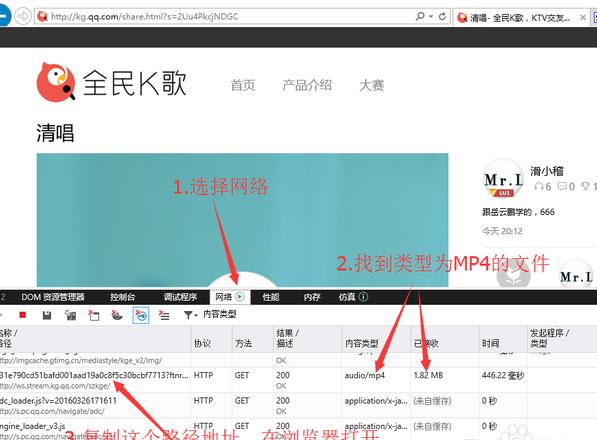Switch to 调试程序 tab
This screenshot has width=597, height=440.
coord(180,297)
